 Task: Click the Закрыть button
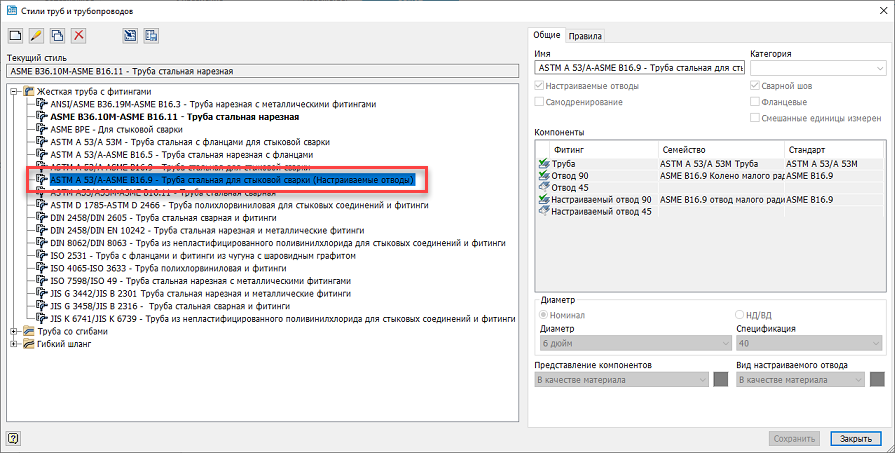pos(856,439)
